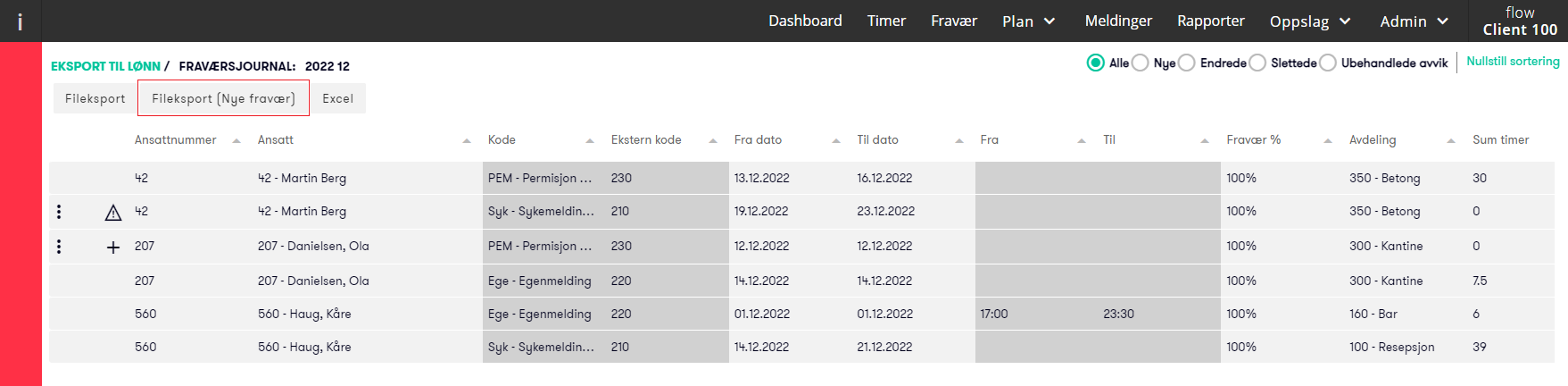Click warning triangle icon on Martin Berg row
Viewport: 1568px width, 386px height.
(113, 213)
